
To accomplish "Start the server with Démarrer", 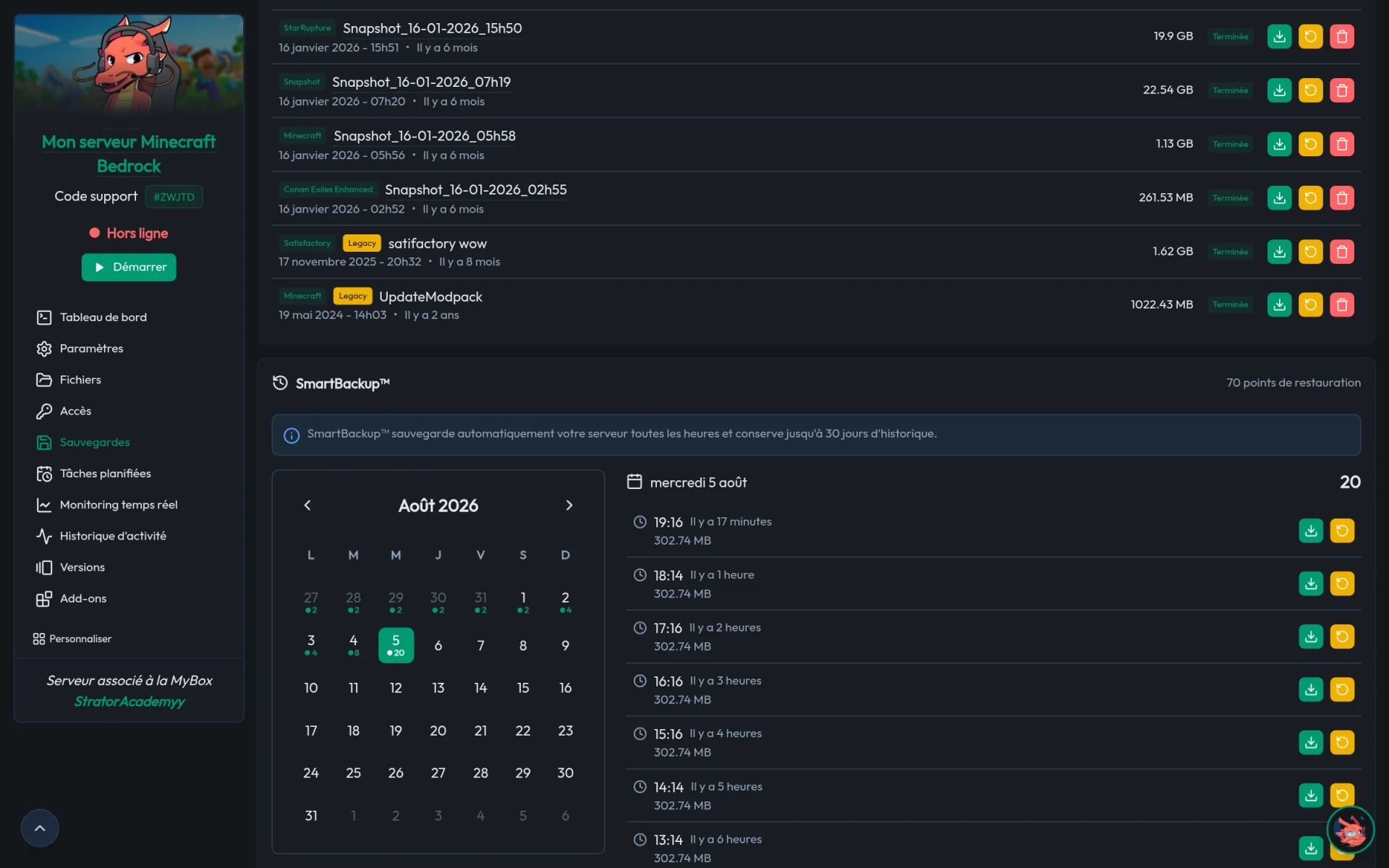I will coord(129,267).
